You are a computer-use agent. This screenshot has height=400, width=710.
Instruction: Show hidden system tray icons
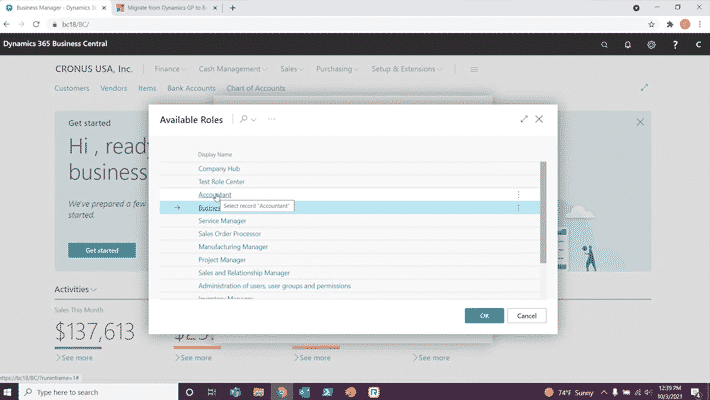click(x=604, y=392)
